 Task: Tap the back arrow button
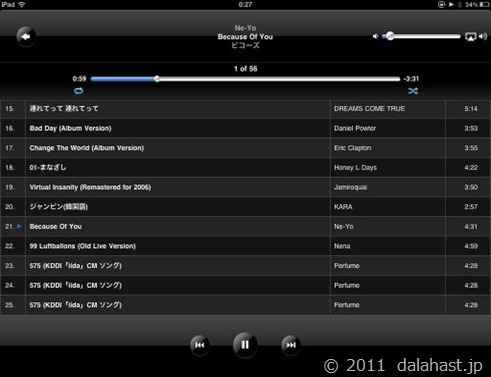26,36
